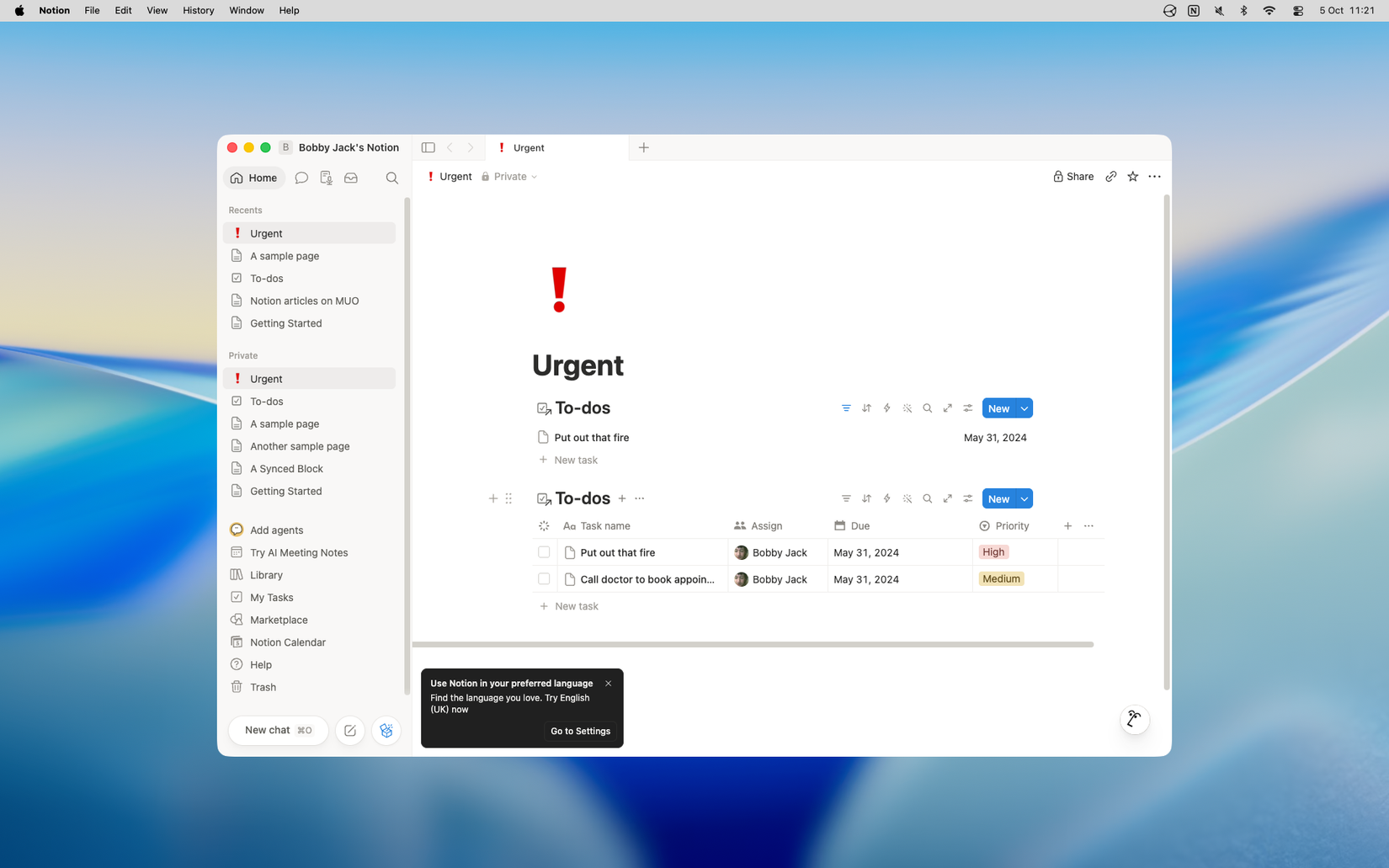Screen dimensions: 1389x868
Task: Open automations lightning icon in first To-dos
Action: point(886,408)
